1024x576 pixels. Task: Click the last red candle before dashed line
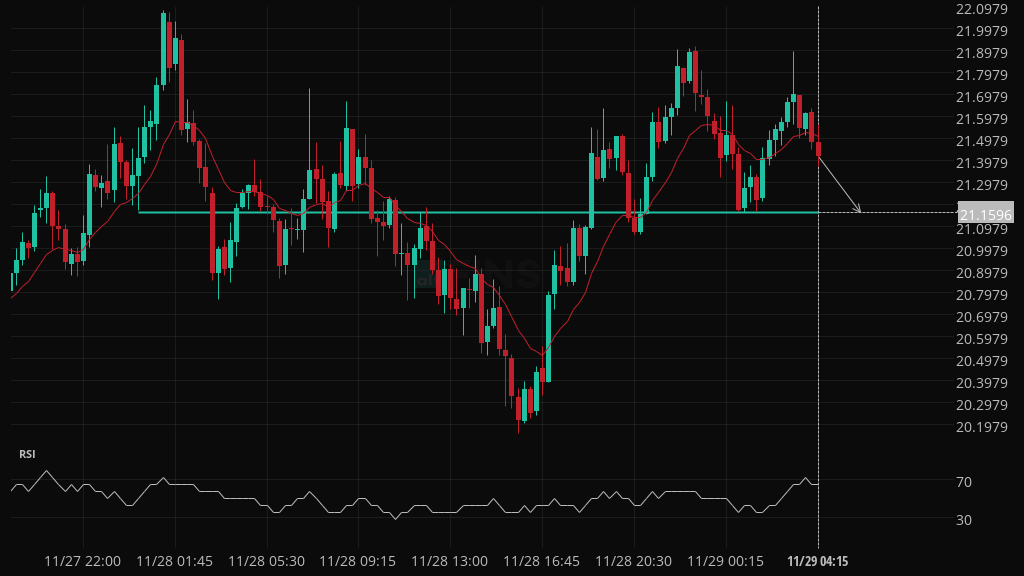point(818,149)
